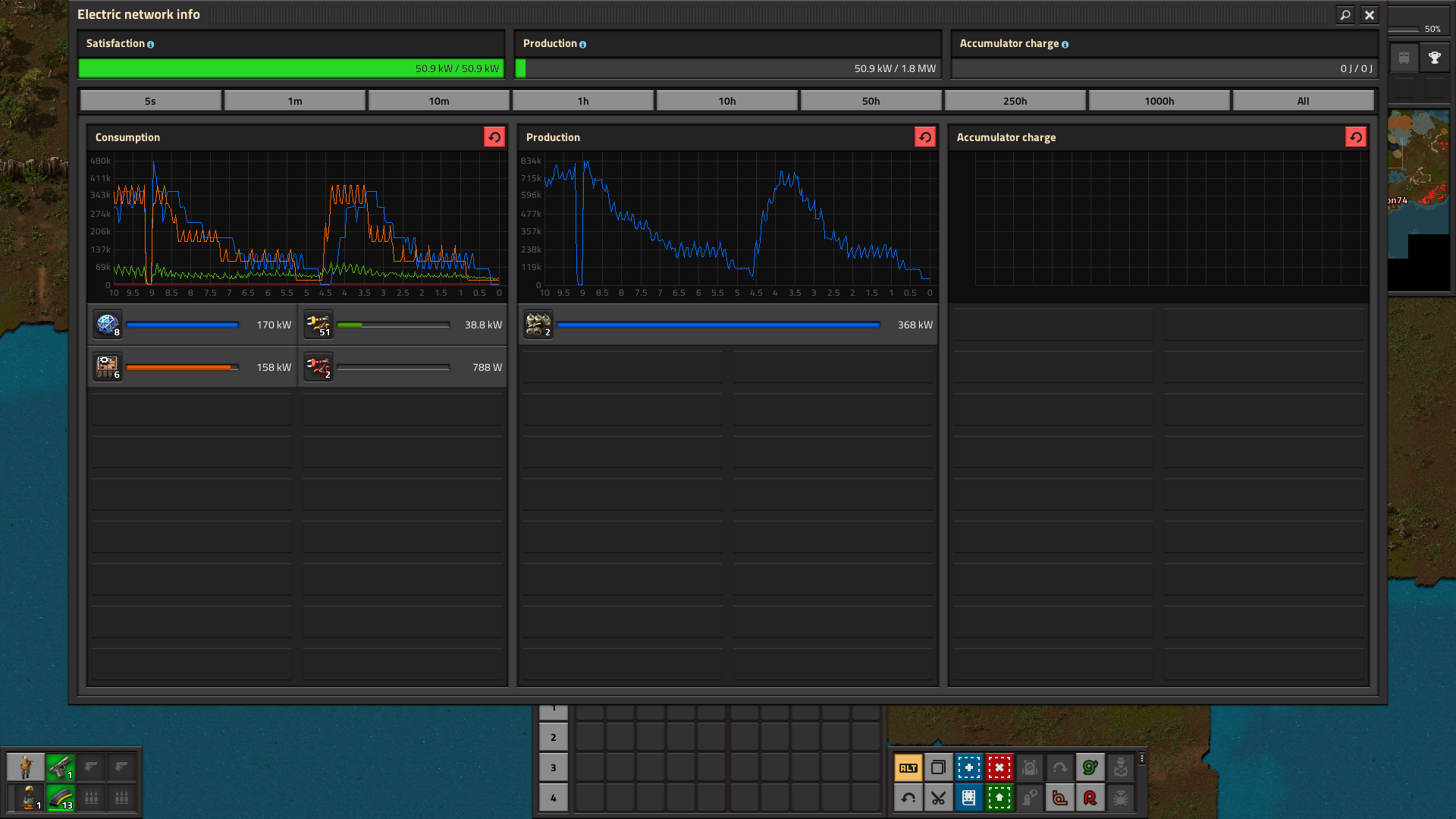Click the orange wire shortcut icon
The height and width of the screenshot is (819, 1456).
tap(1059, 798)
